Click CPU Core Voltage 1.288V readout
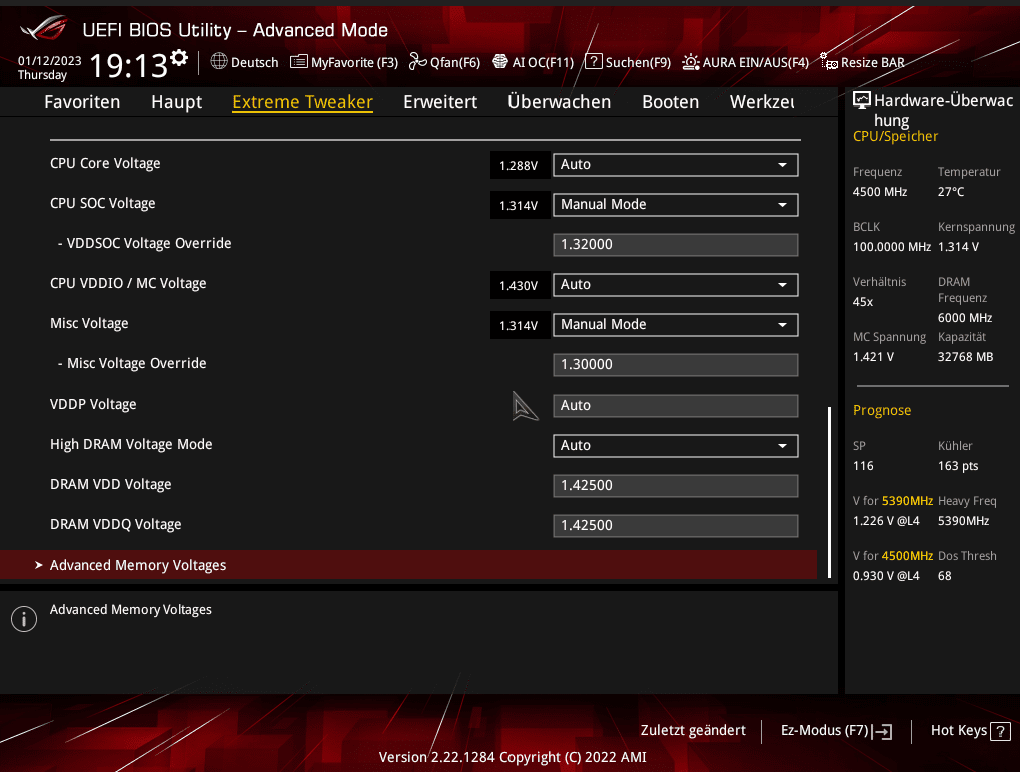1020x772 pixels. point(519,166)
